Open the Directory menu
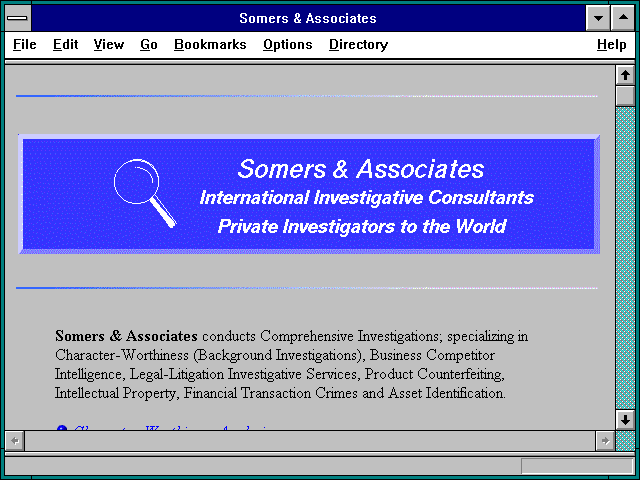 [358, 44]
